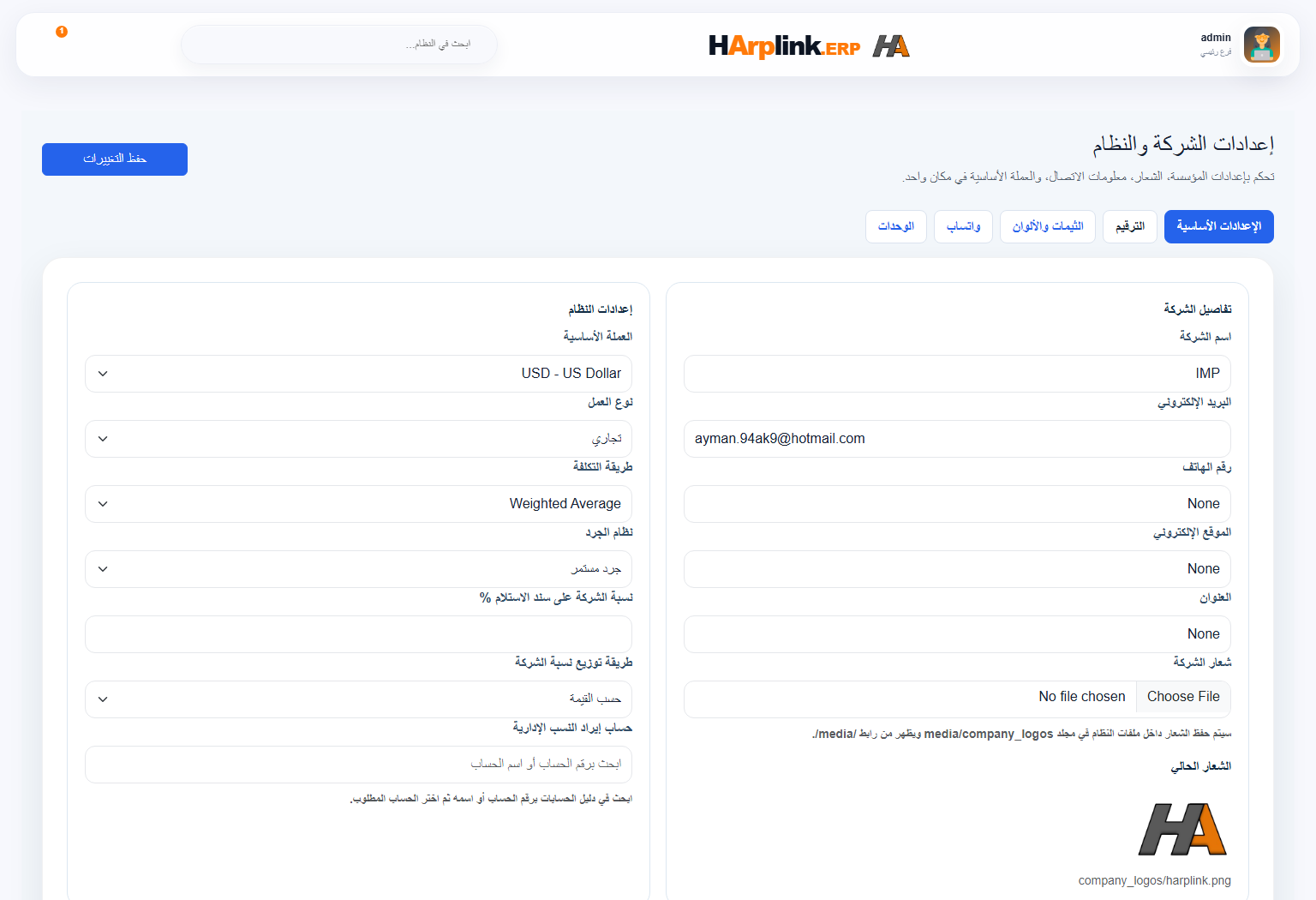Click the تفاصيل الشركة section title

point(1197,309)
